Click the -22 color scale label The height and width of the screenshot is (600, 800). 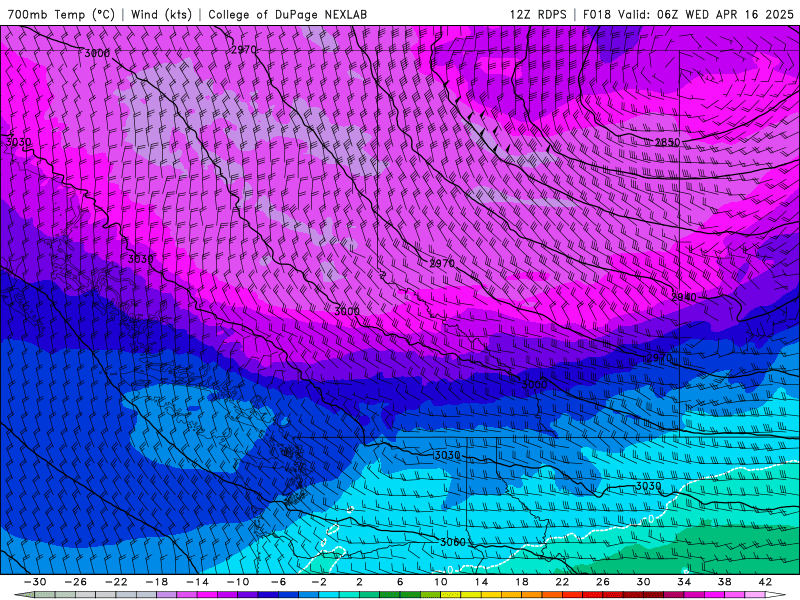click(x=116, y=582)
